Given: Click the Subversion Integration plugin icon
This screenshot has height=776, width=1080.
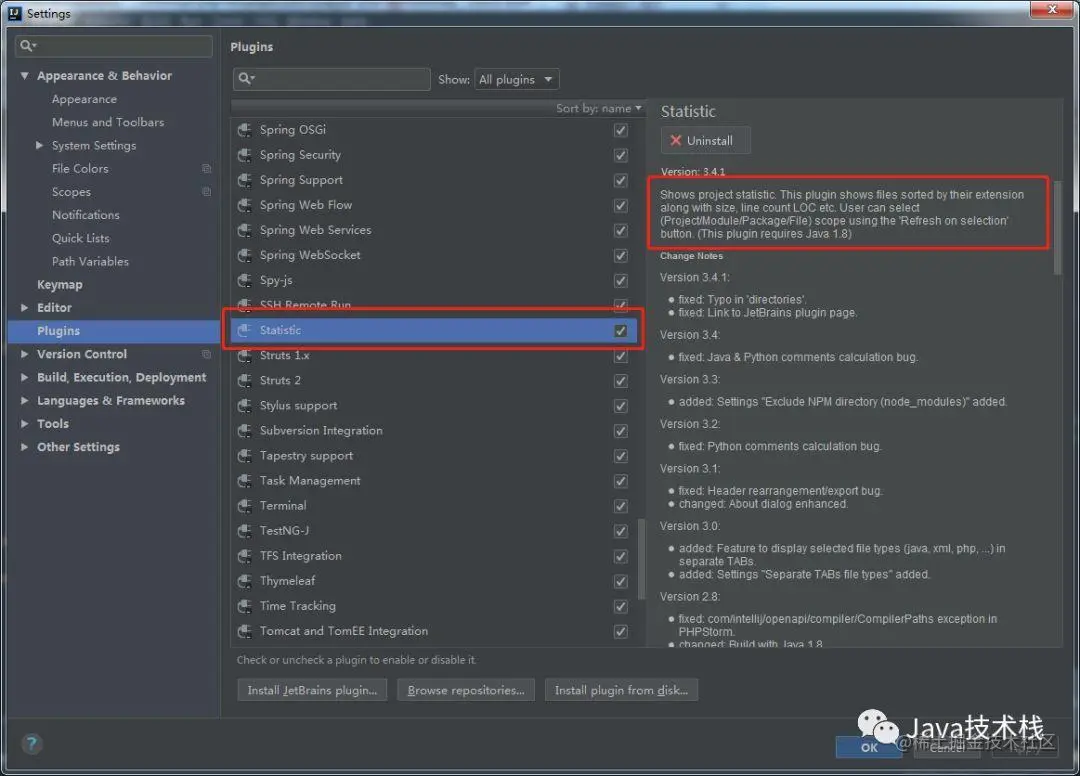Looking at the screenshot, I should coord(244,430).
